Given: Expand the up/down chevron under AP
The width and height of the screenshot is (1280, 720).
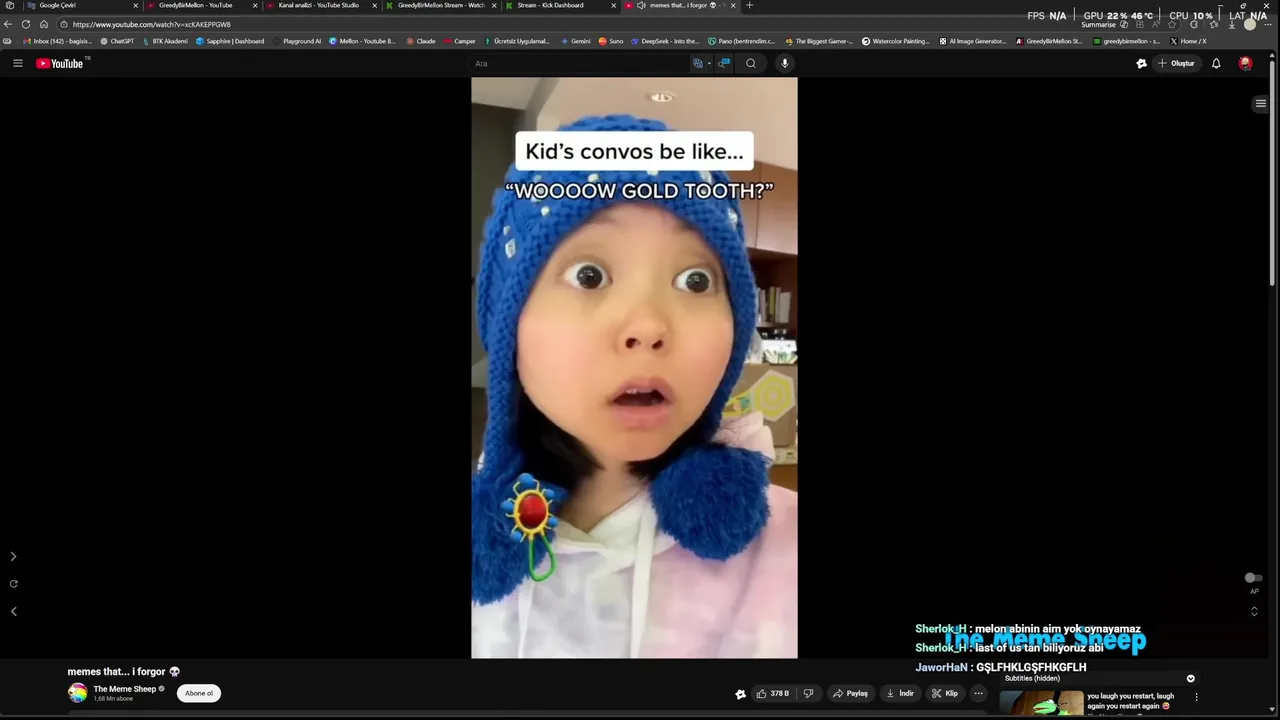Looking at the screenshot, I should tap(1254, 611).
